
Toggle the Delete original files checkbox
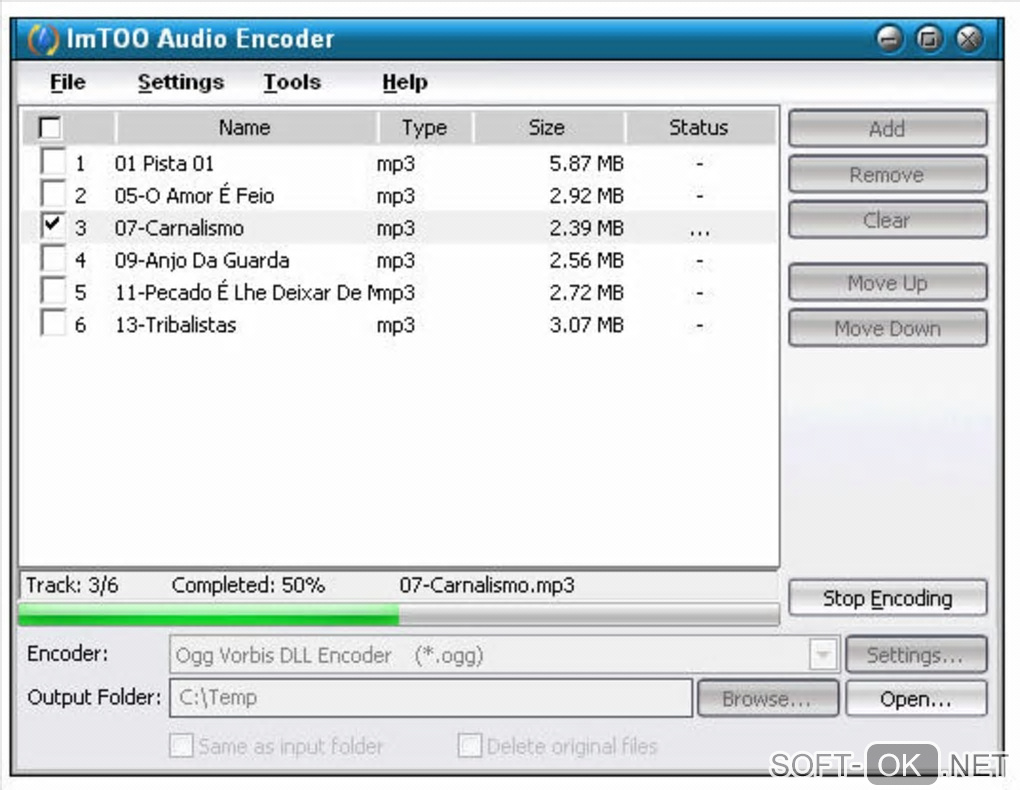(470, 745)
